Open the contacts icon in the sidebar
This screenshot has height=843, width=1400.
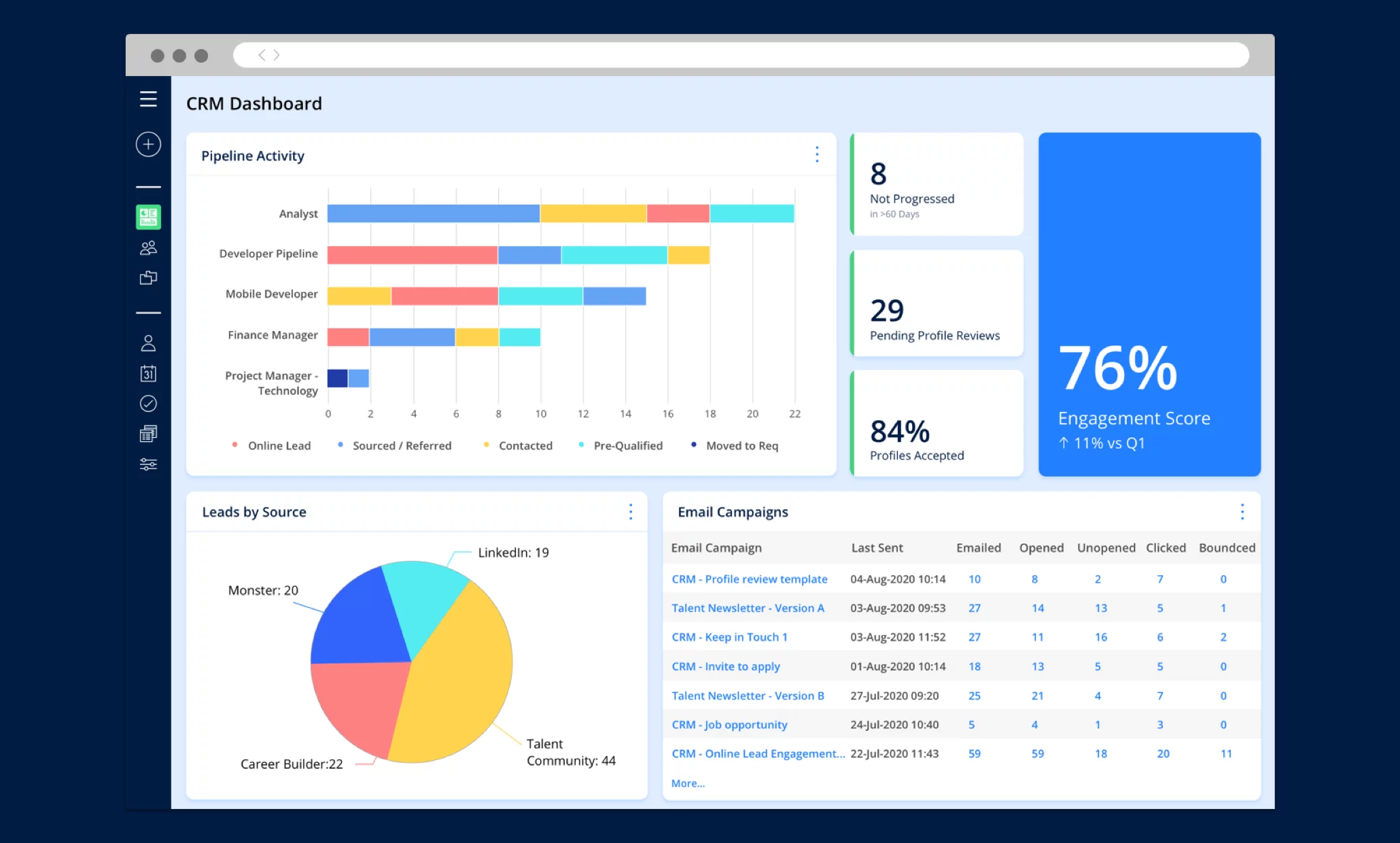click(x=148, y=248)
